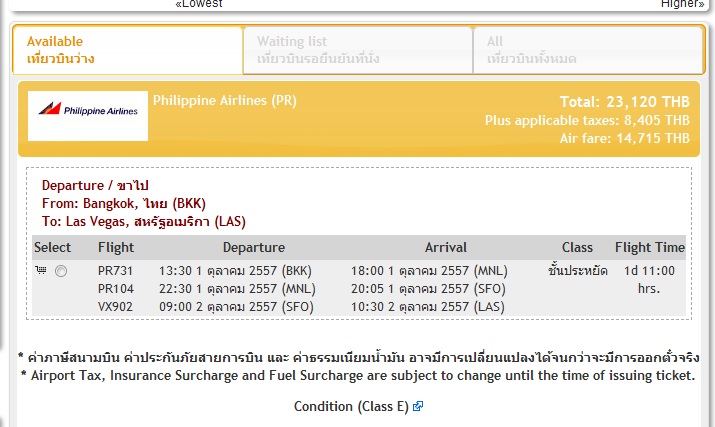Image resolution: width=715 pixels, height=427 pixels.
Task: Open the Waiting list tab
Action: point(357,50)
